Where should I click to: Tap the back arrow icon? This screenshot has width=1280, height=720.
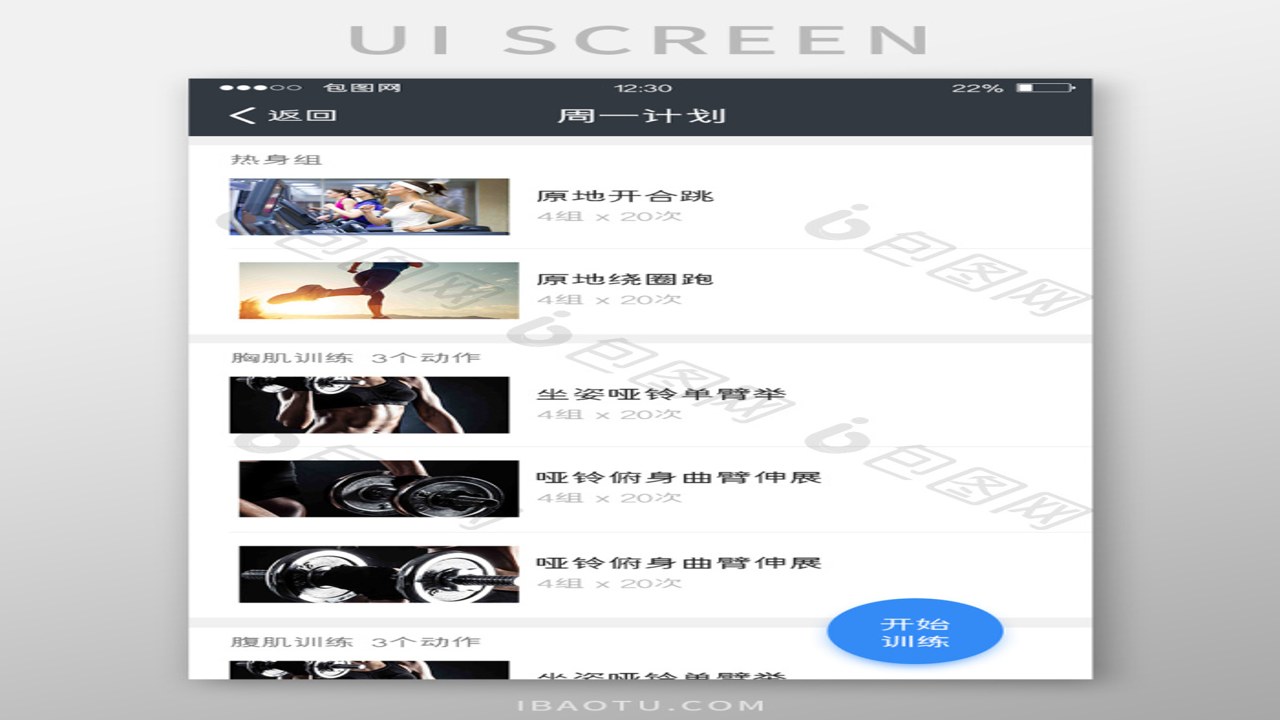click(x=242, y=115)
